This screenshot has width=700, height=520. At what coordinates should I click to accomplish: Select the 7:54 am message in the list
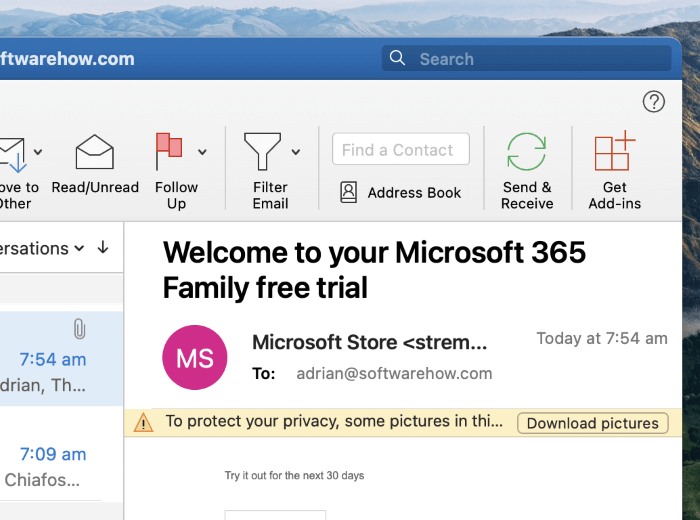coord(62,358)
